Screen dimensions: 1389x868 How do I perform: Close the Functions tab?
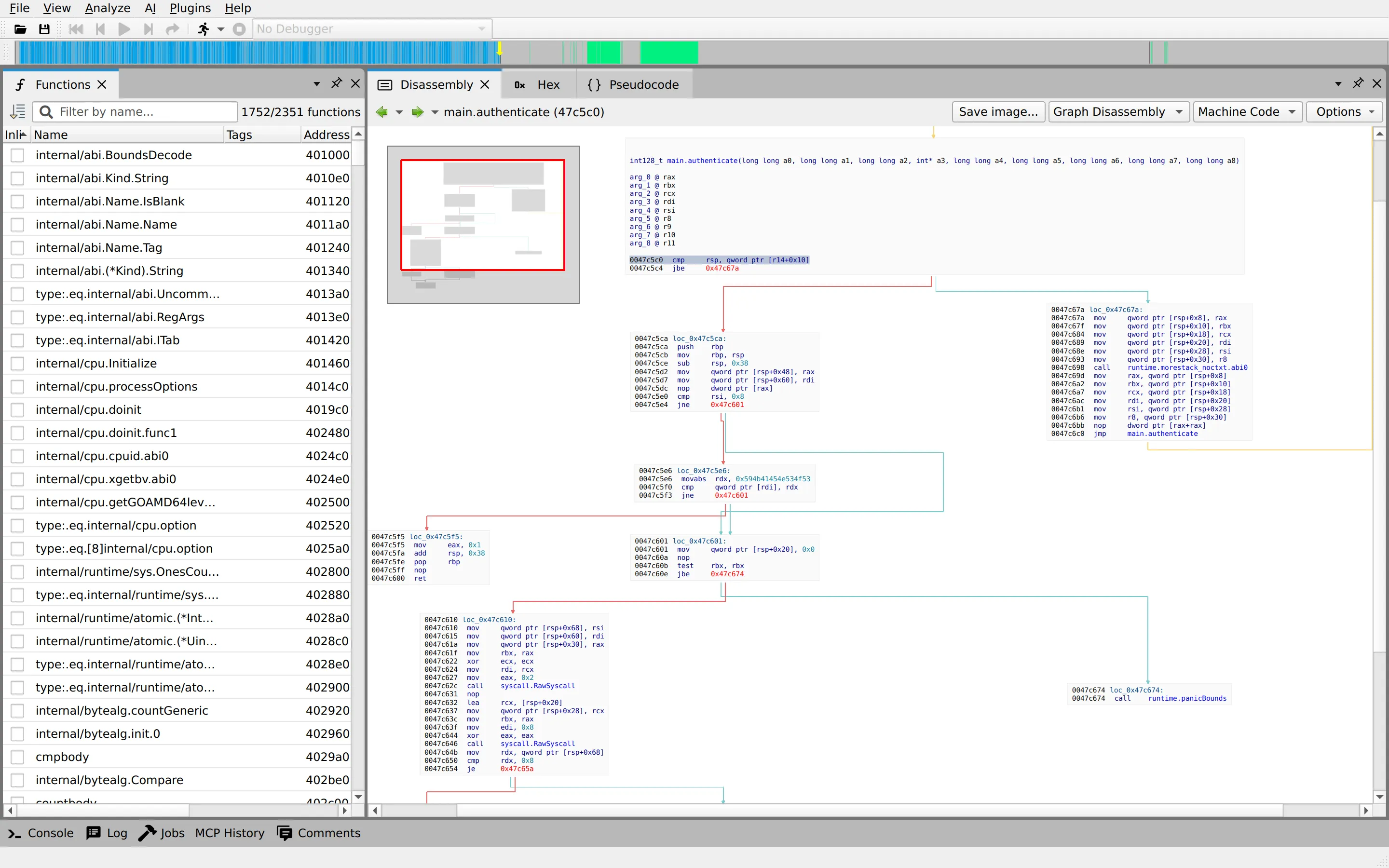tap(102, 84)
